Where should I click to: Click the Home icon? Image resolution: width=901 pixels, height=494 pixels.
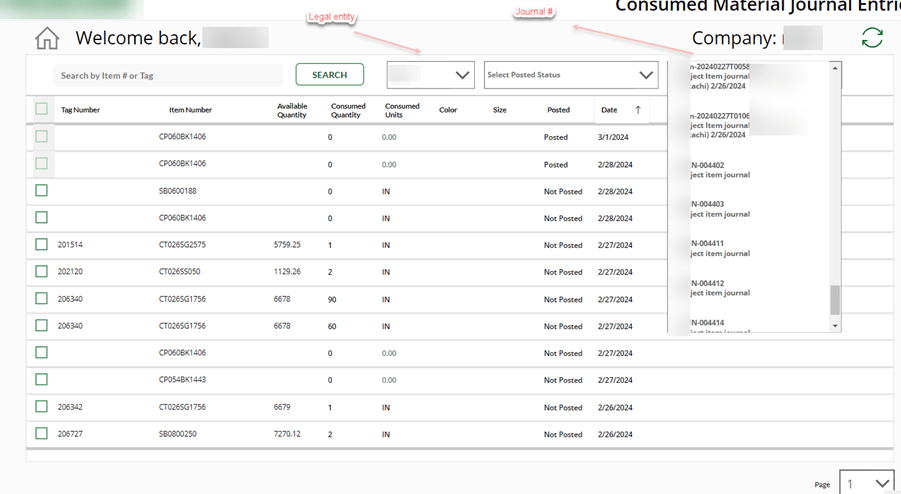click(47, 39)
